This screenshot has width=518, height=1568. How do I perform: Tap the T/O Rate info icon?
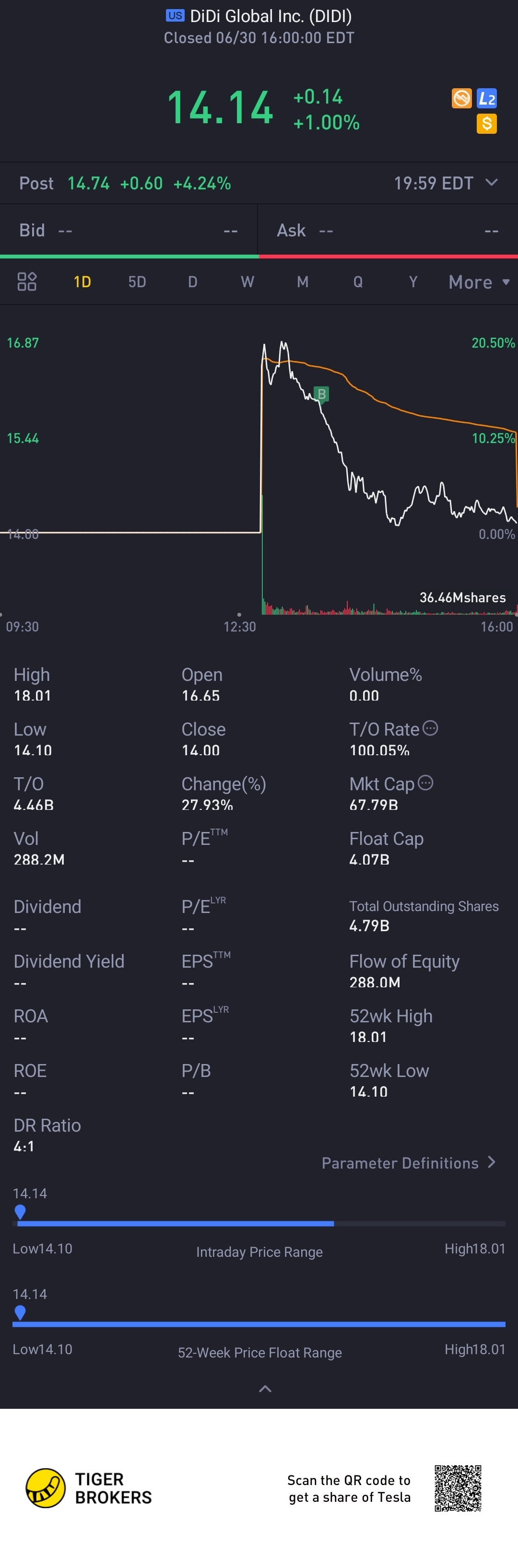pyautogui.click(x=430, y=728)
